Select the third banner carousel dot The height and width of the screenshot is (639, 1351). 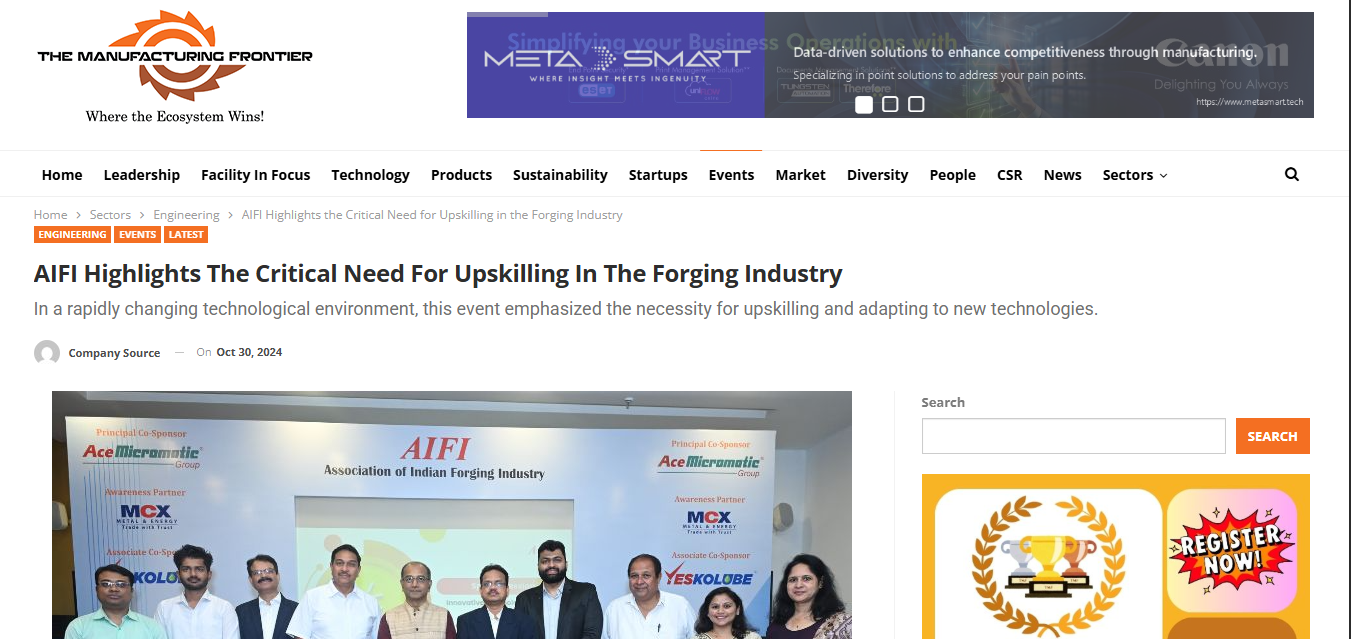point(916,104)
